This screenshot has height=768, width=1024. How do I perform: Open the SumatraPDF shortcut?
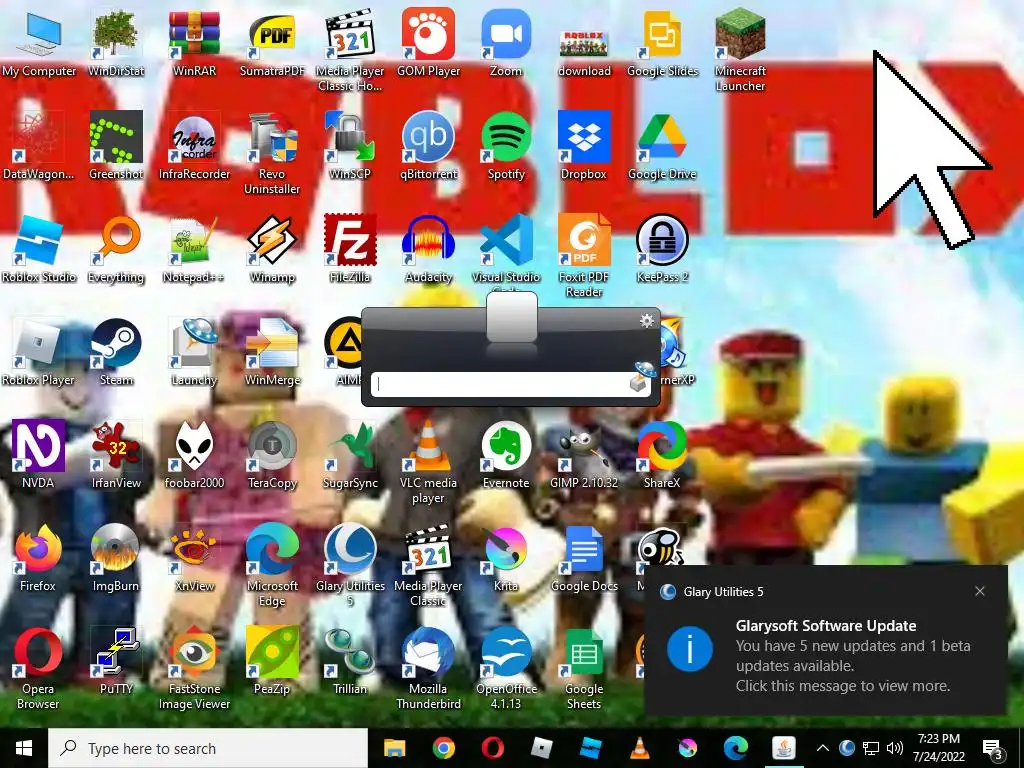tap(272, 42)
